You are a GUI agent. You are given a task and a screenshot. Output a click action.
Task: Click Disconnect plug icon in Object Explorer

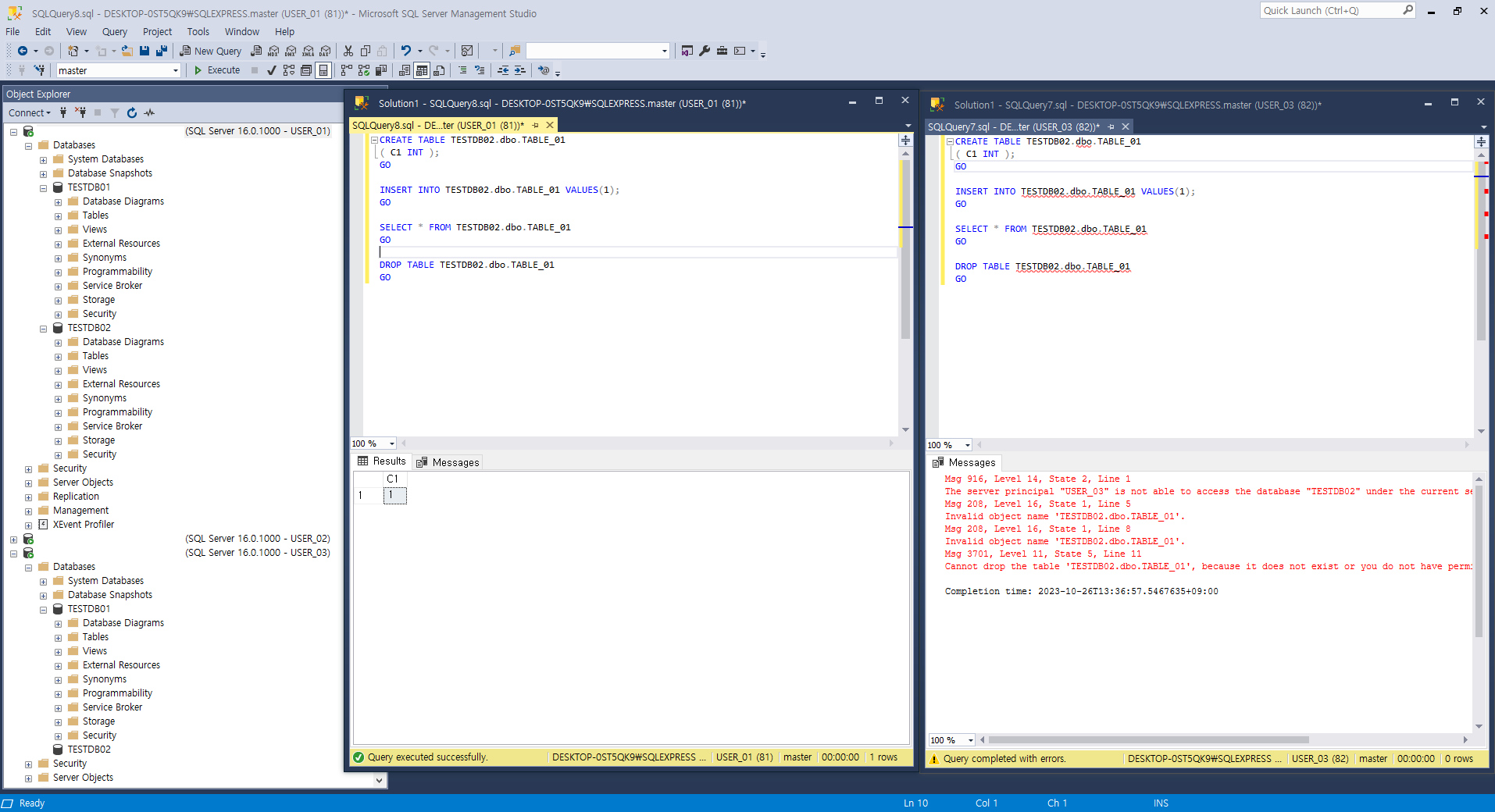(80, 113)
